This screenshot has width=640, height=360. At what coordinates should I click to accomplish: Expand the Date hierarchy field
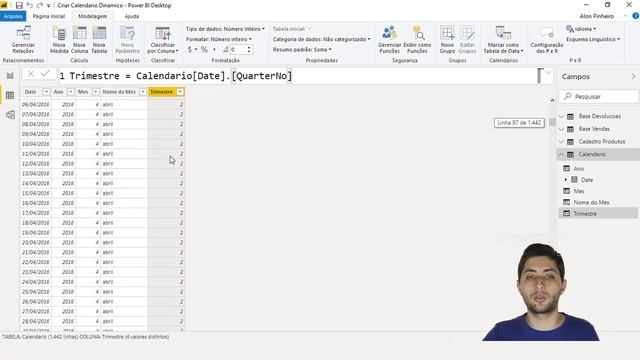click(566, 180)
